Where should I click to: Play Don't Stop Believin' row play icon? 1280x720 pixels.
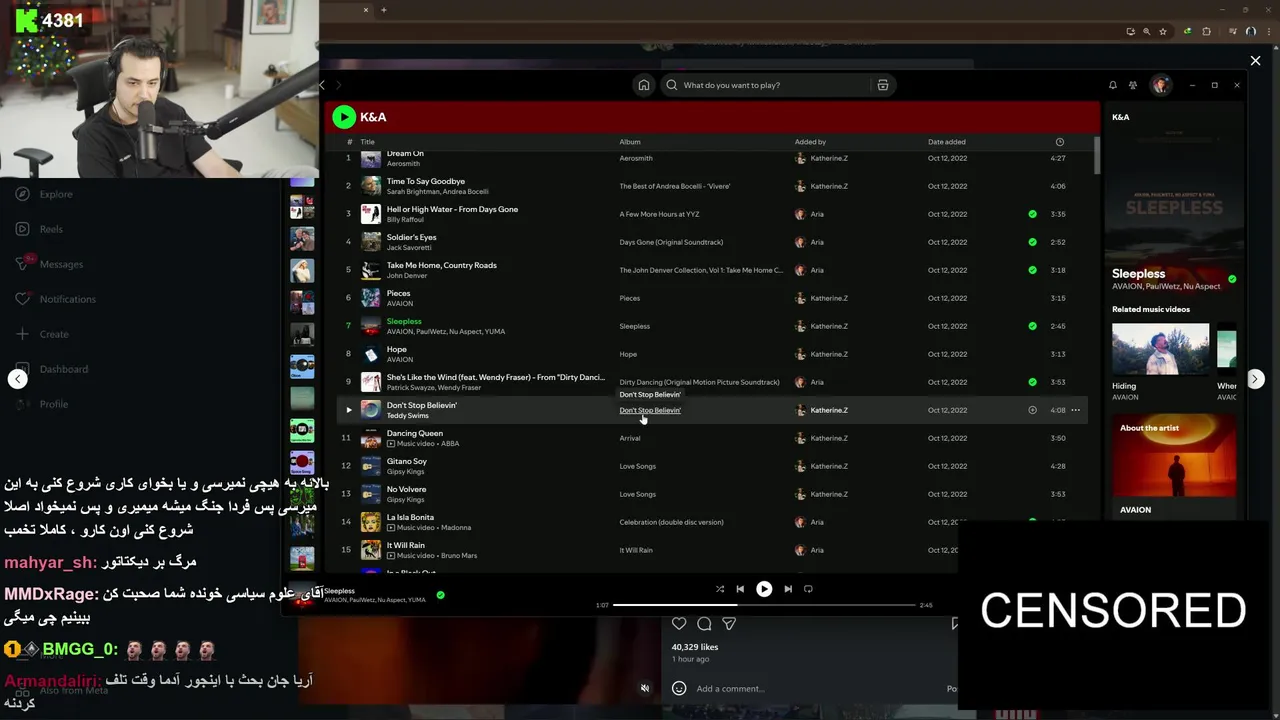point(349,410)
